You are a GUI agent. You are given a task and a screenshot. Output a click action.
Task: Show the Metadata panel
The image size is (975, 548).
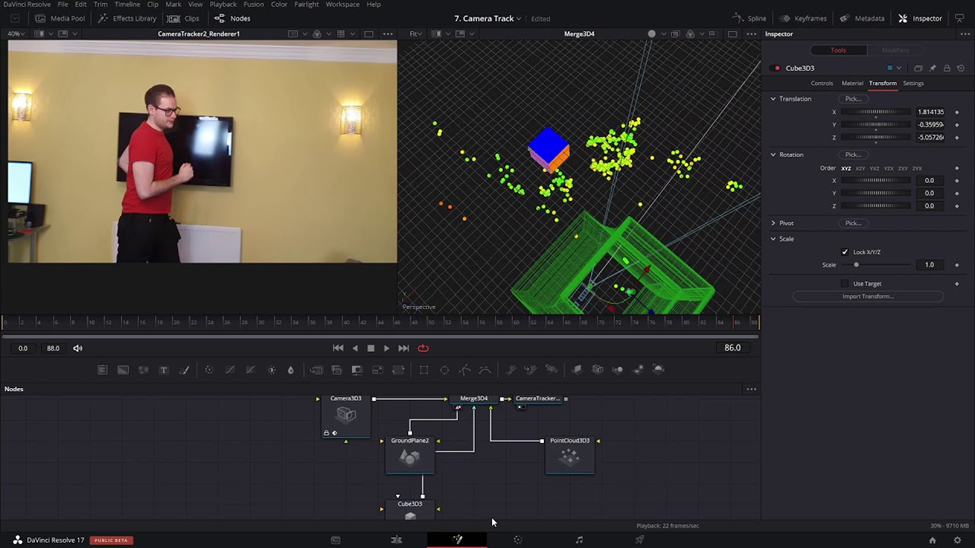coord(862,19)
